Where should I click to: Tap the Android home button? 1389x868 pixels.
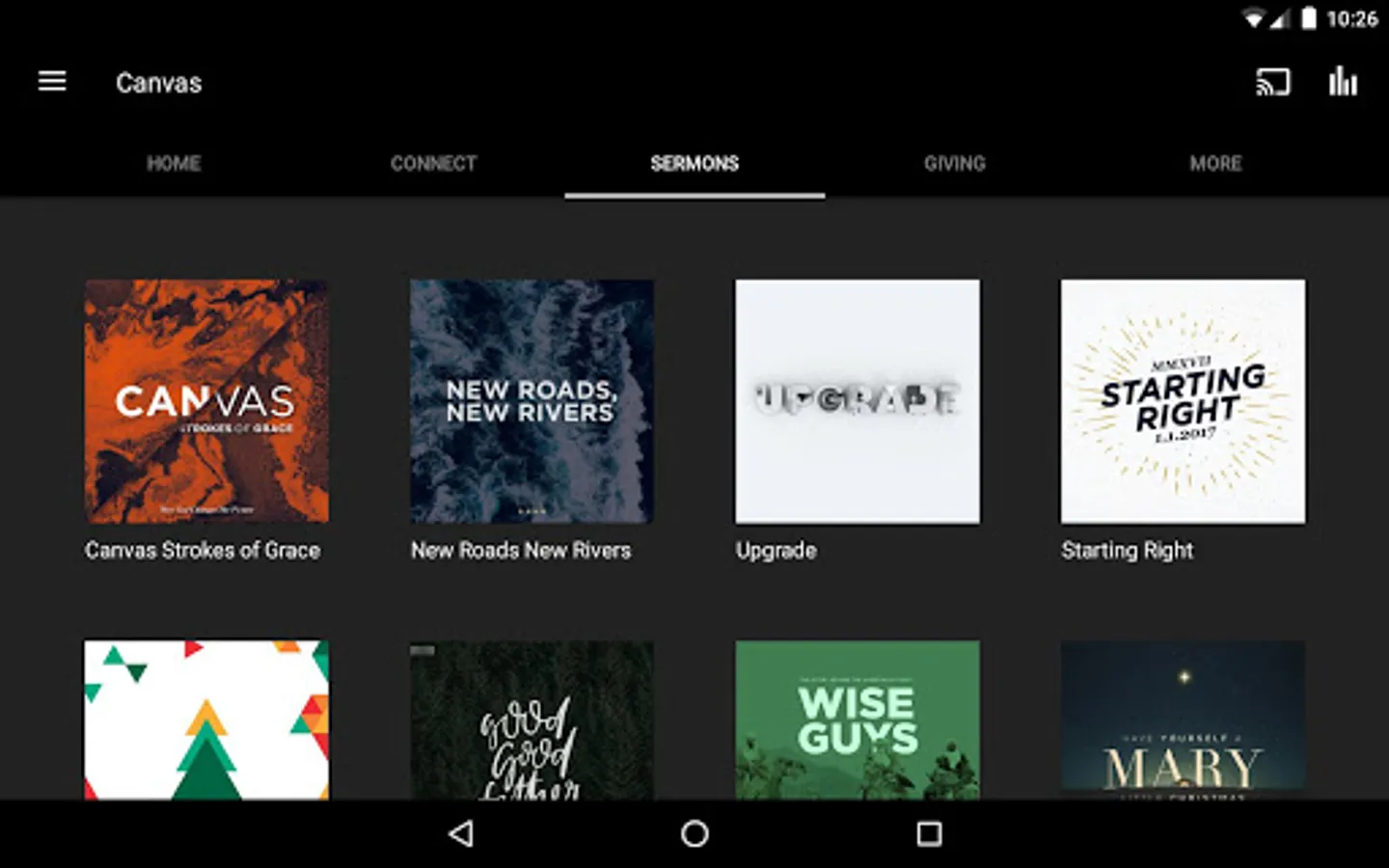click(x=694, y=833)
